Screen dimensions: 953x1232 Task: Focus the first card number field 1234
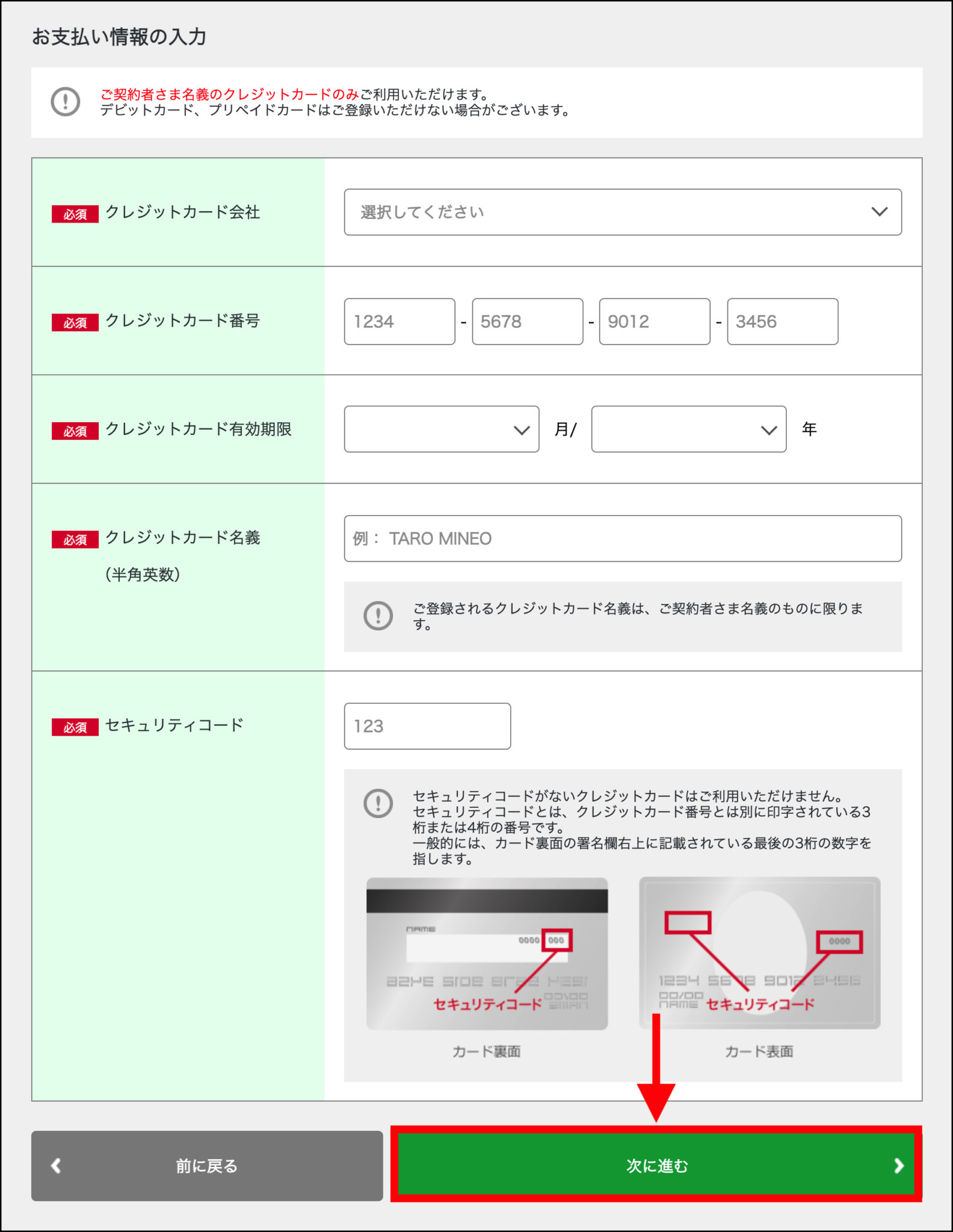(399, 321)
